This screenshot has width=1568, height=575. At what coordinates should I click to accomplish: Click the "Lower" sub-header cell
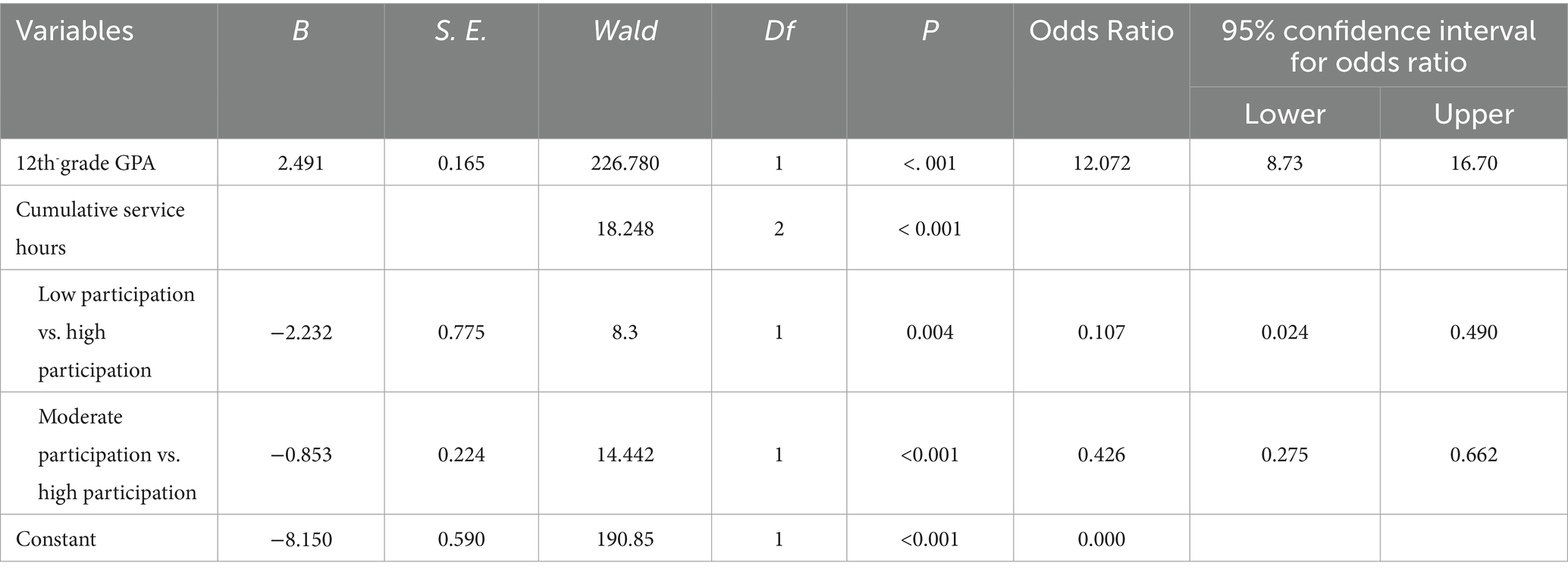pyautogui.click(x=1284, y=114)
